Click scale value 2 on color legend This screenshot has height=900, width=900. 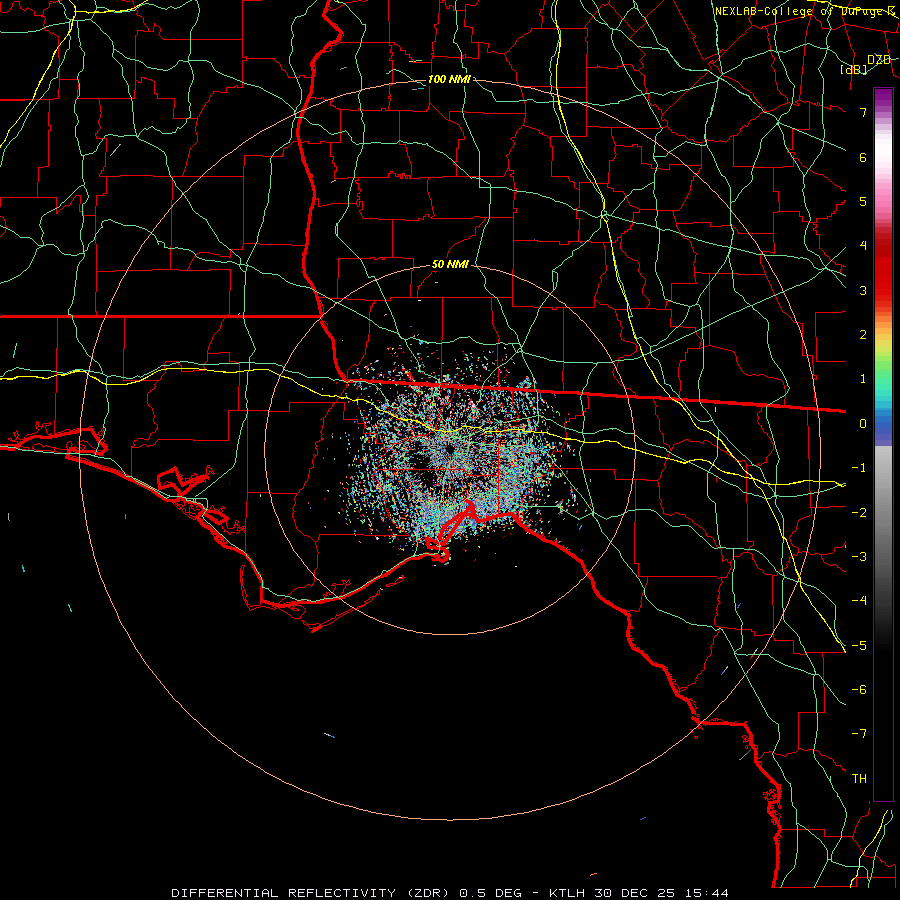(863, 335)
